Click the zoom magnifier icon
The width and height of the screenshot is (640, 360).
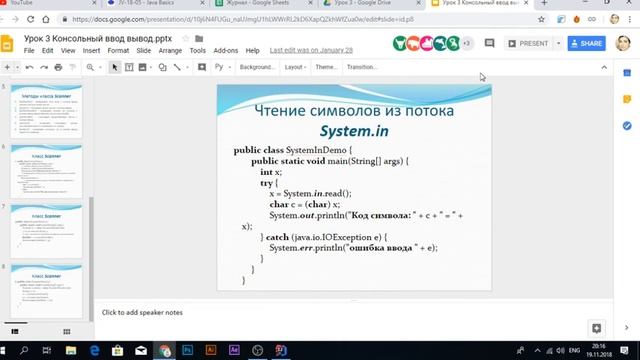coord(90,67)
